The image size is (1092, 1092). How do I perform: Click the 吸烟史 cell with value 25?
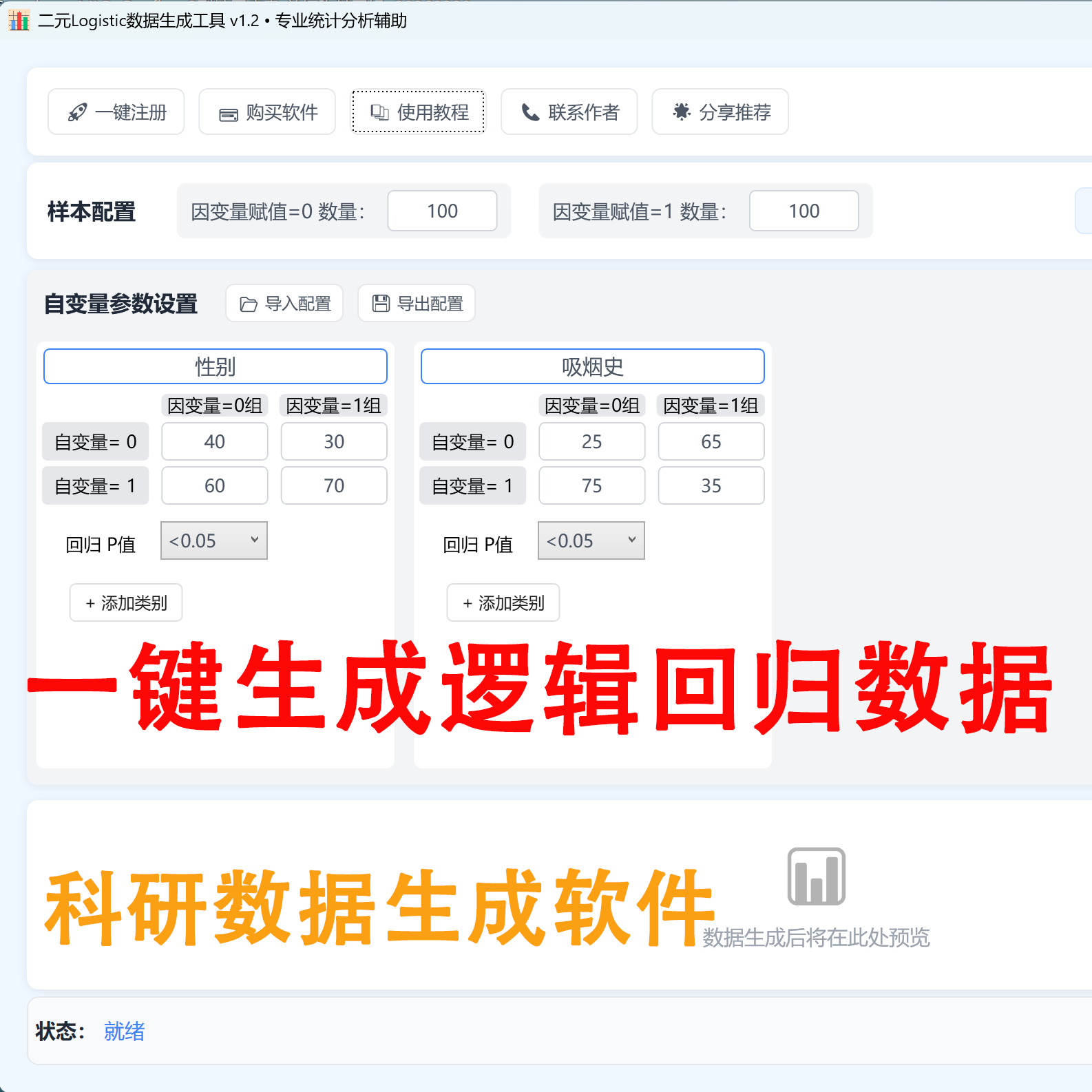coord(592,441)
